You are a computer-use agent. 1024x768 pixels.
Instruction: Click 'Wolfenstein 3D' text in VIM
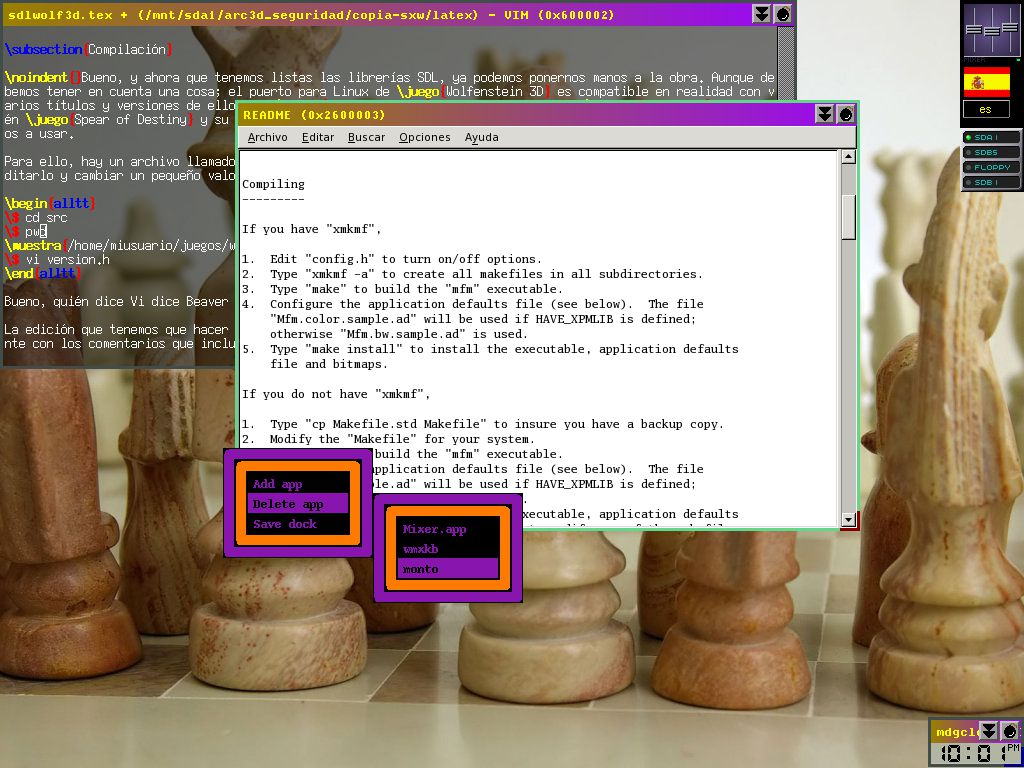494,92
